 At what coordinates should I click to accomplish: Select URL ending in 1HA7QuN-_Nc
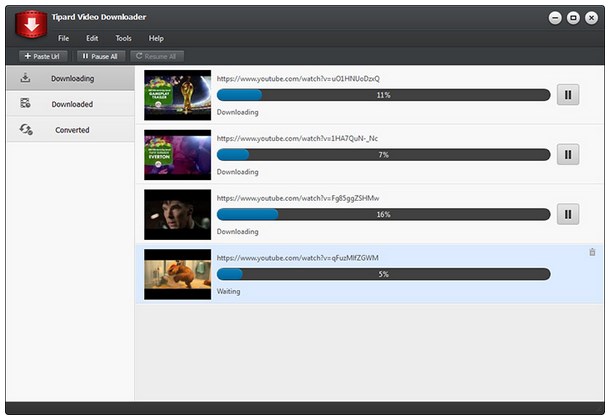point(297,138)
